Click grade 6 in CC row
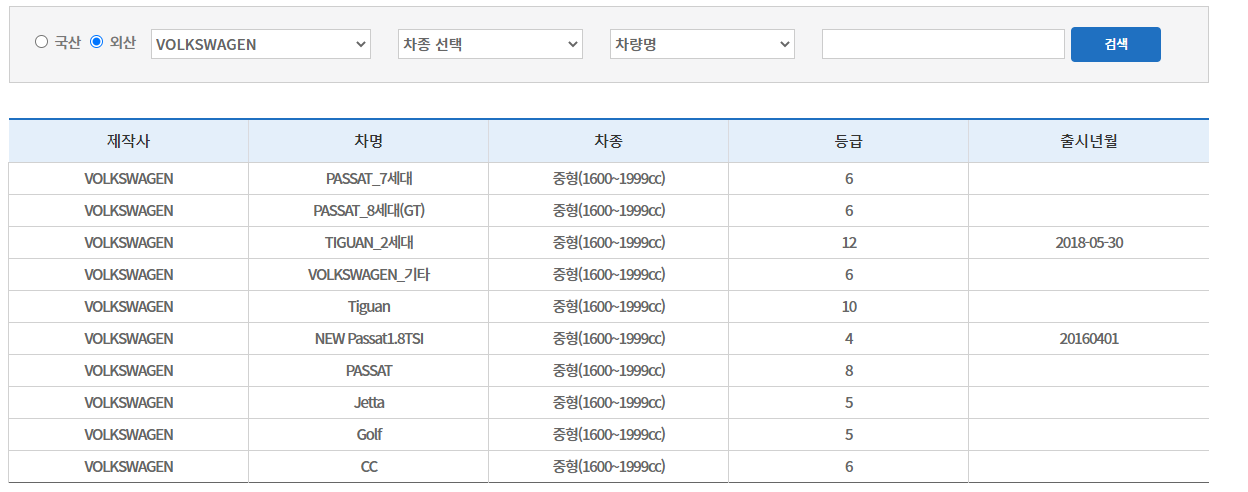Viewport: 1248px width, 492px height. tap(849, 467)
